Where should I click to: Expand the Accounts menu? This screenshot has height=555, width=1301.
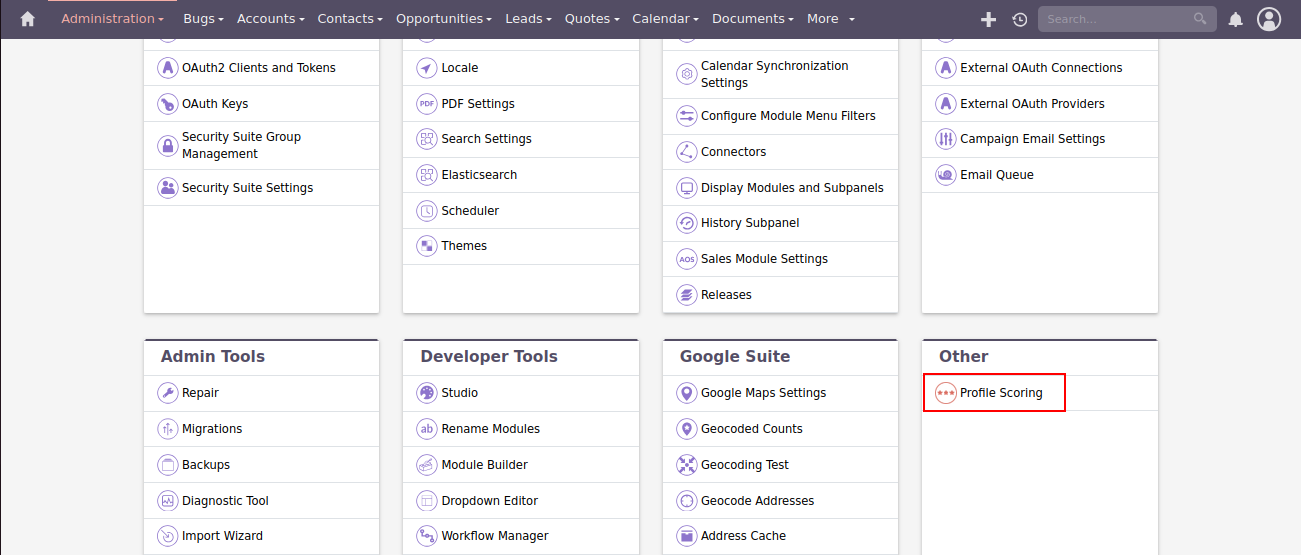[x=271, y=19]
